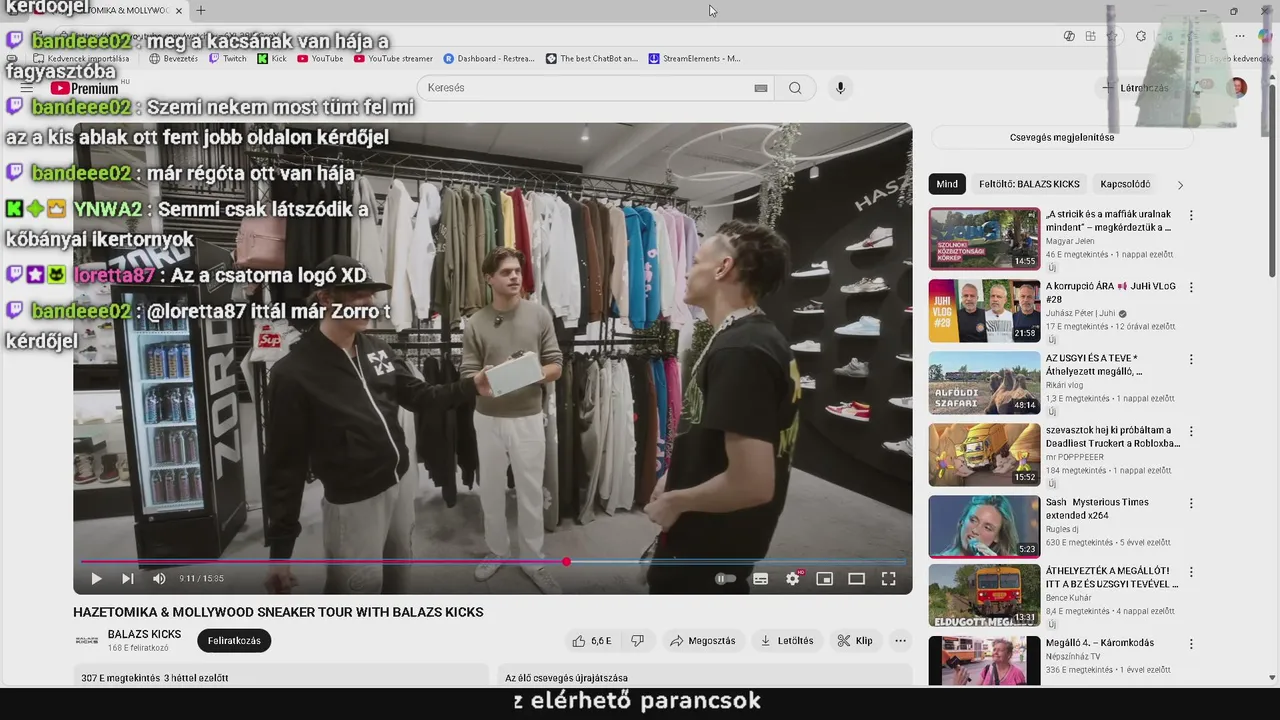This screenshot has width=1280, height=720.
Task: Open Rikári vlog channel name
Action: coord(1070,385)
